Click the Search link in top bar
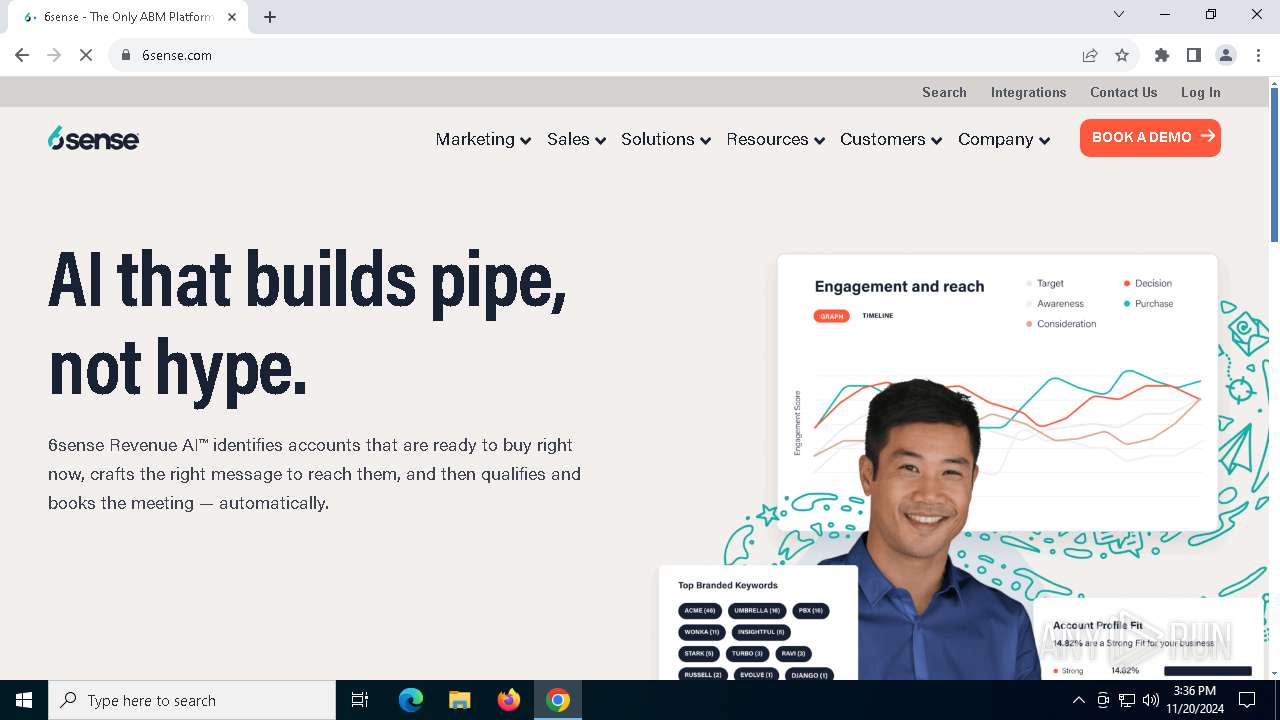The image size is (1280, 720). point(944,92)
